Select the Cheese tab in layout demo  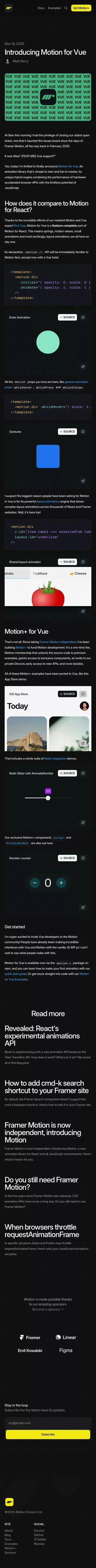78,573
